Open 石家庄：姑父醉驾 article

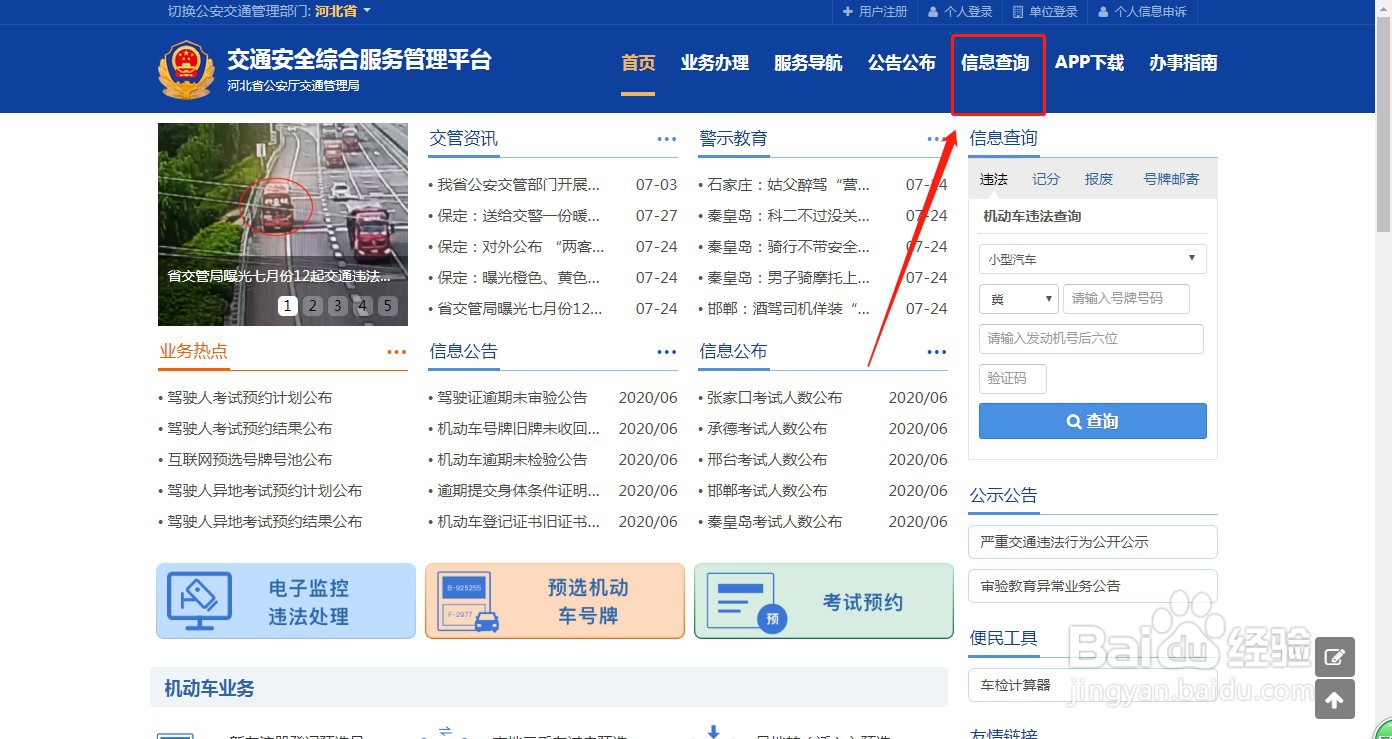(x=788, y=185)
